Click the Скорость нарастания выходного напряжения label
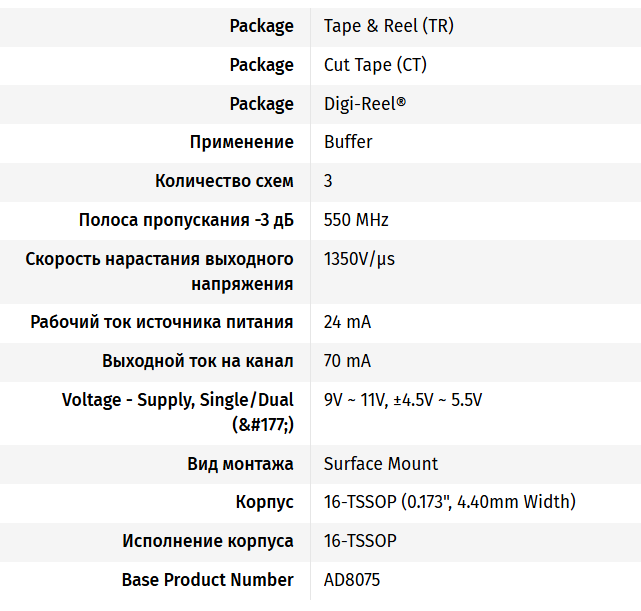The height and width of the screenshot is (611, 641). pyautogui.click(x=160, y=271)
